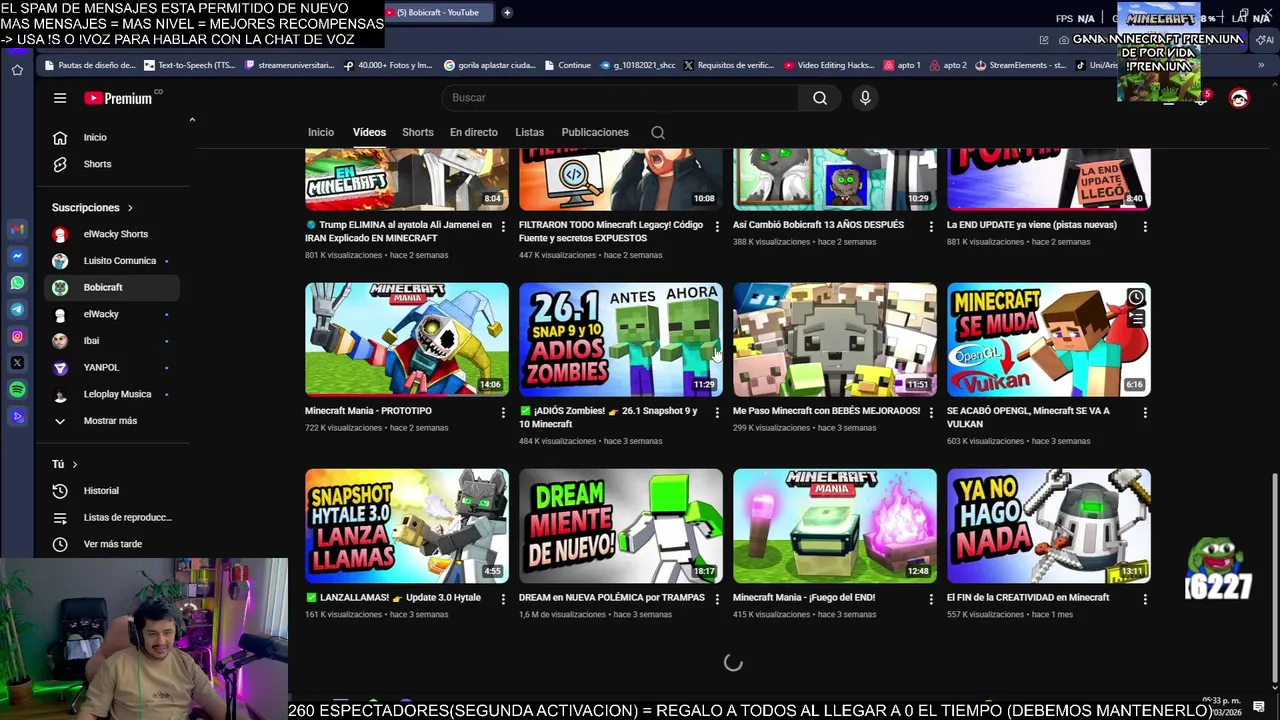Open Gmail in the browser sidebar
The height and width of the screenshot is (720, 1280).
(x=17, y=229)
